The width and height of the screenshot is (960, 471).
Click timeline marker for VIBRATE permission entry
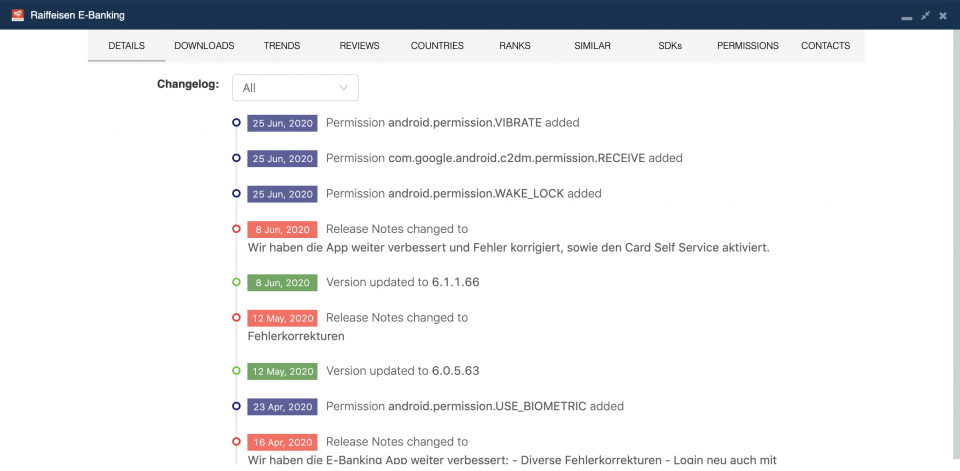pyautogui.click(x=236, y=122)
